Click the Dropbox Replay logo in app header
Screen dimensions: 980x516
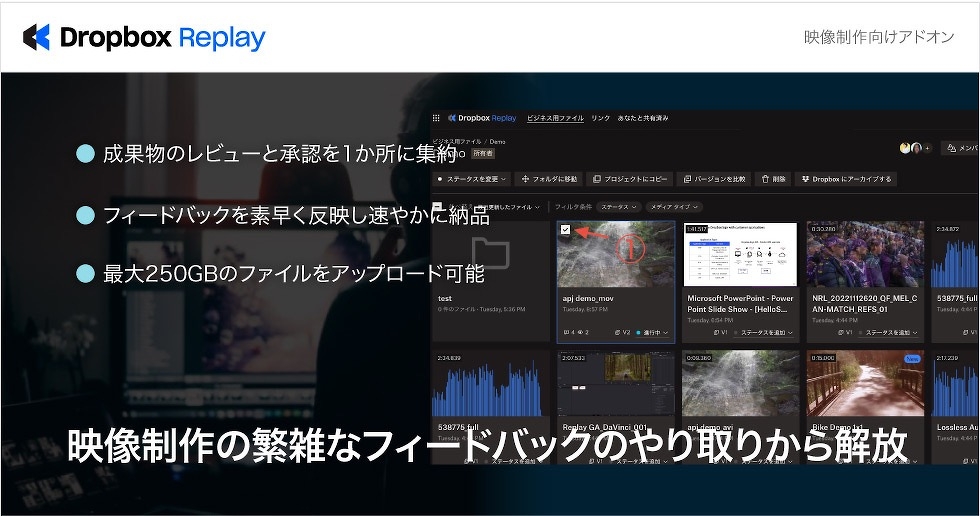482,117
